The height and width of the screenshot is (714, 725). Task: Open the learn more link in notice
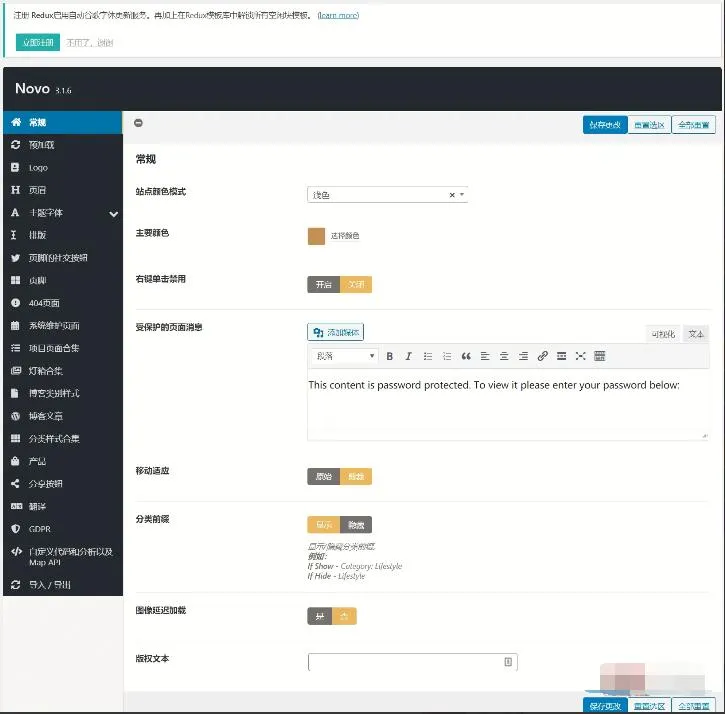[338, 16]
